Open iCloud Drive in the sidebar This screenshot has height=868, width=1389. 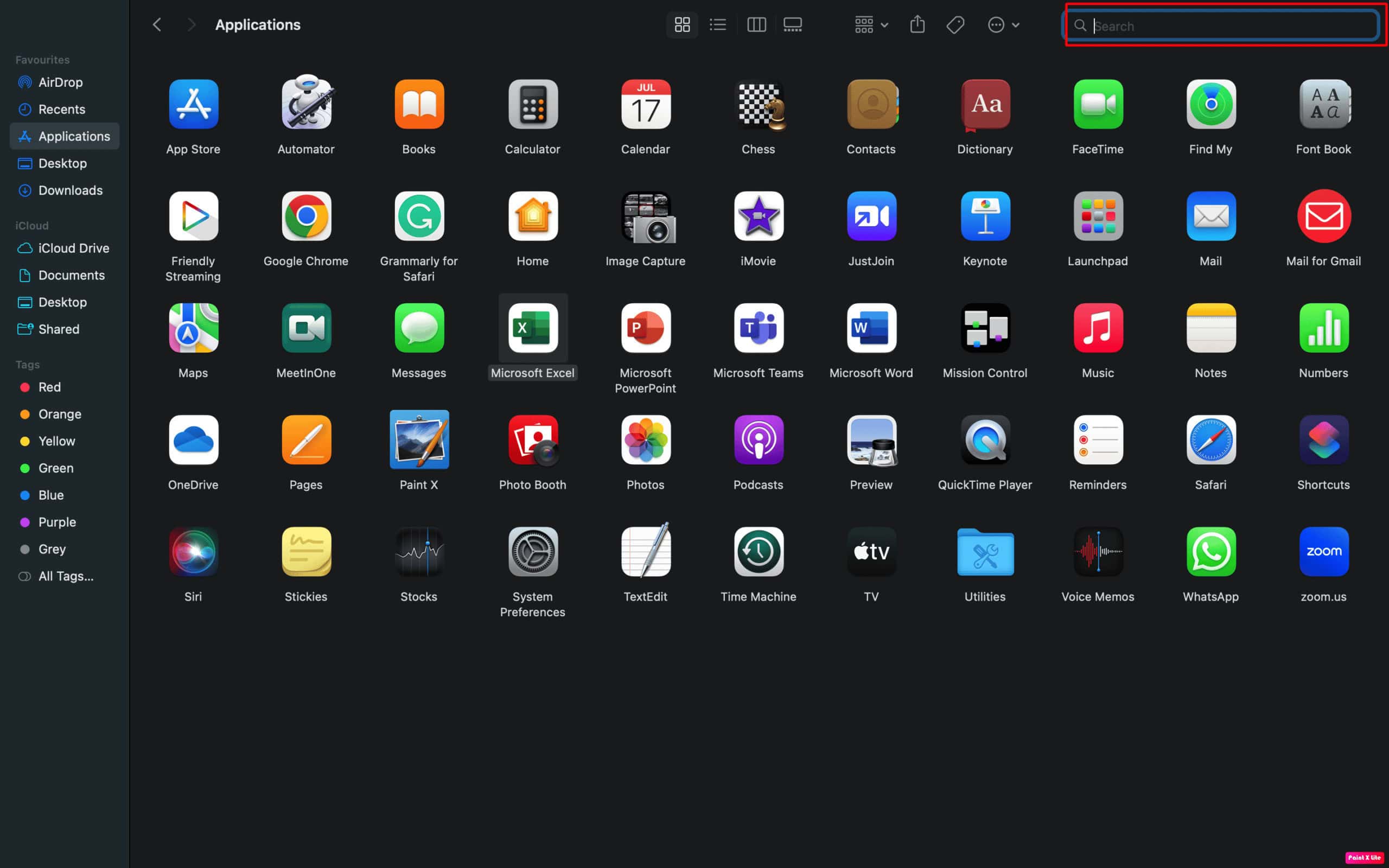(x=64, y=248)
